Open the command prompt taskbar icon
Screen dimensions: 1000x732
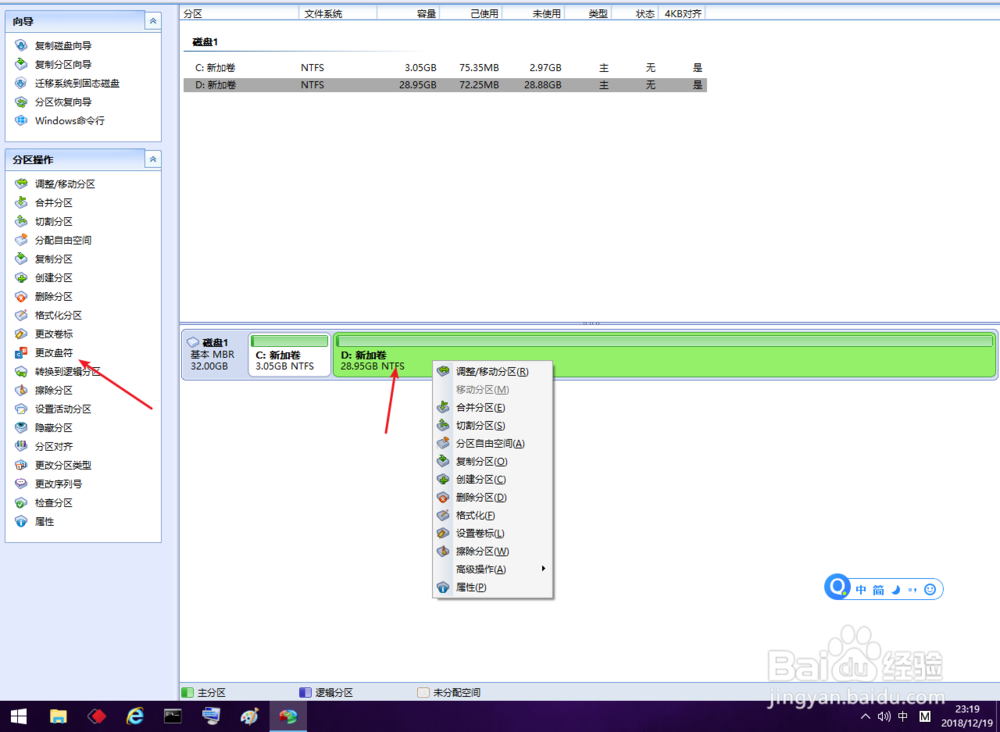[173, 717]
